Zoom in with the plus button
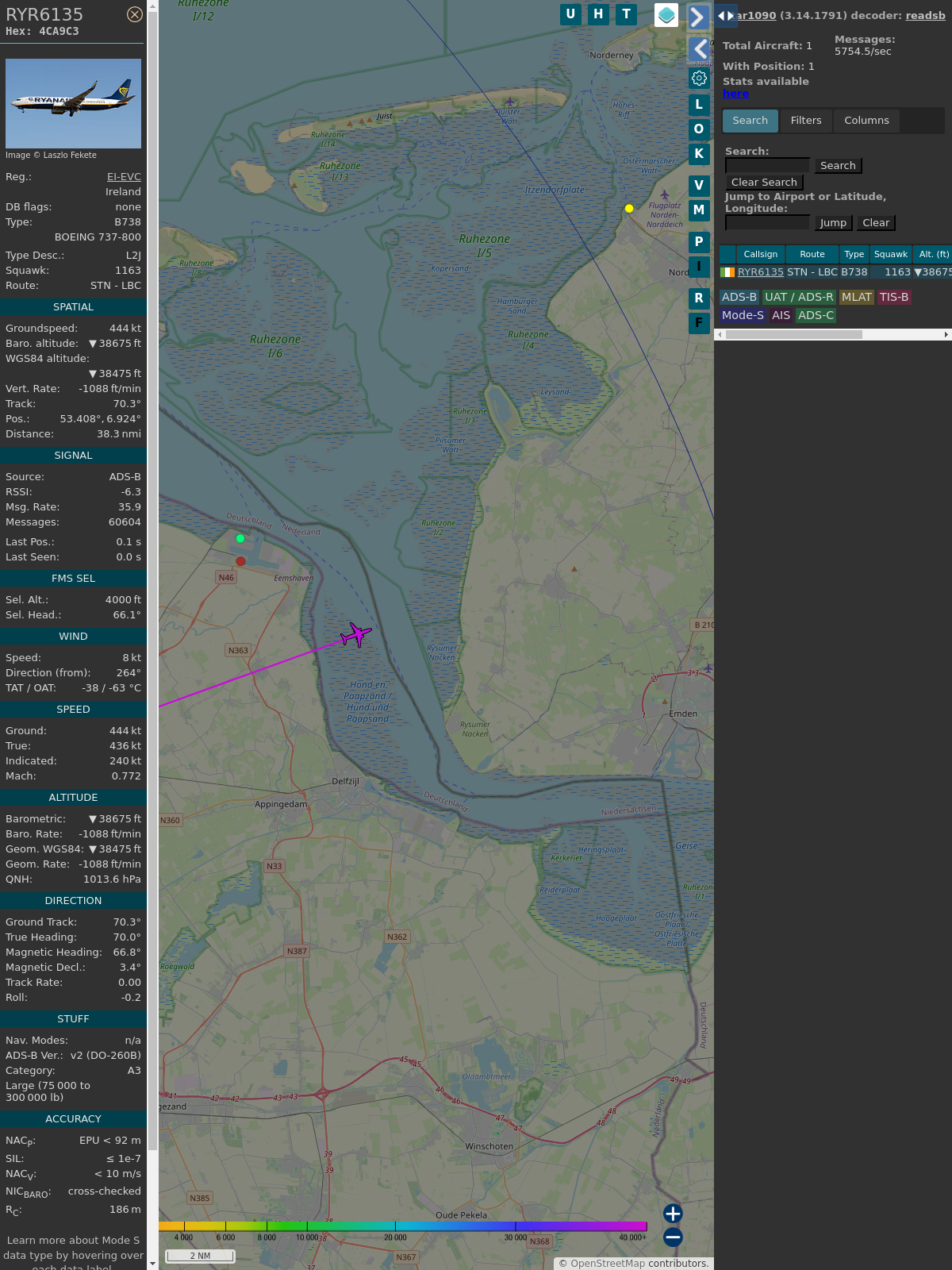 (x=673, y=1214)
